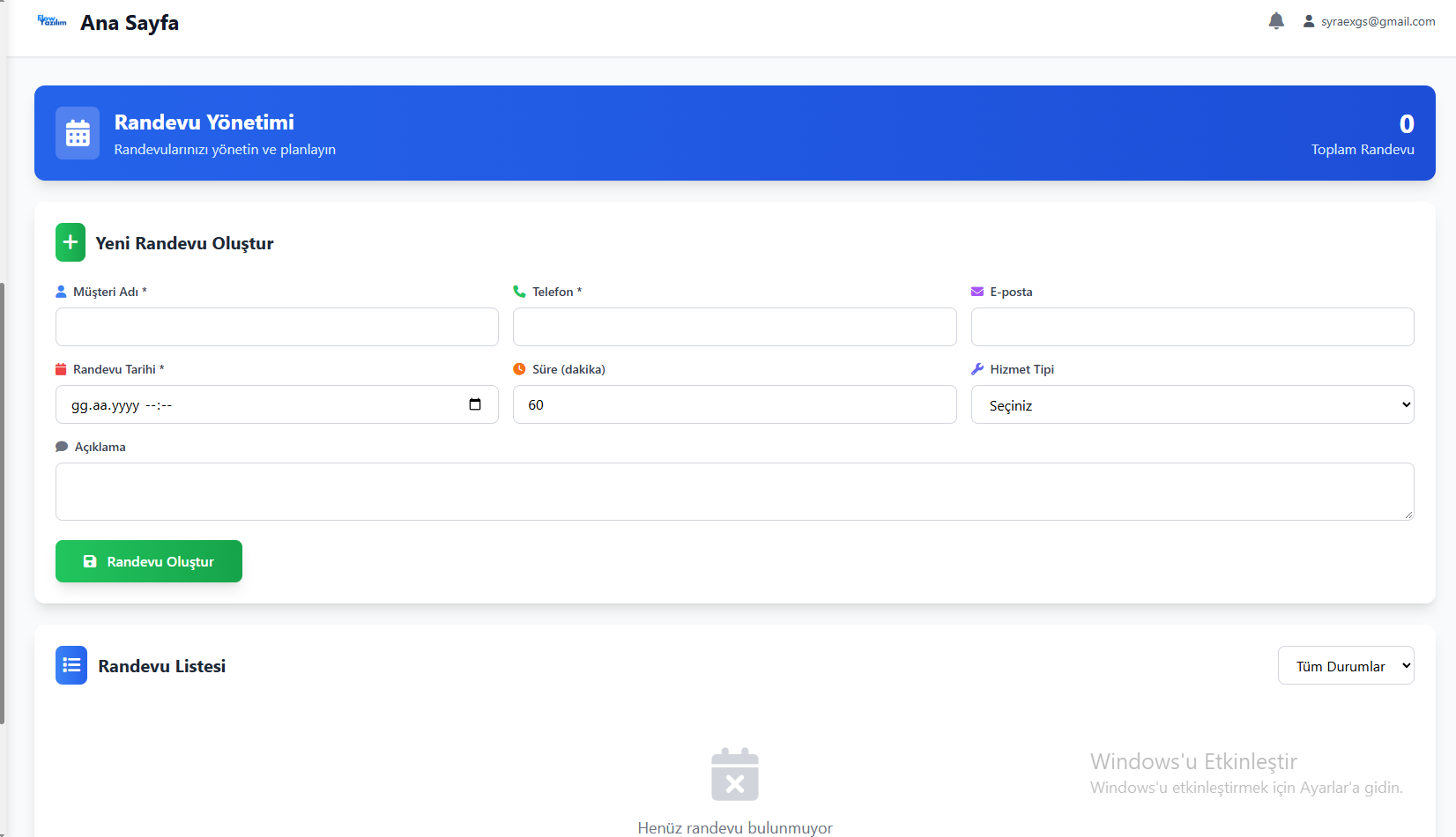Focus the Müşteri Adı input field
Viewport: 1456px width, 837px height.
(277, 327)
